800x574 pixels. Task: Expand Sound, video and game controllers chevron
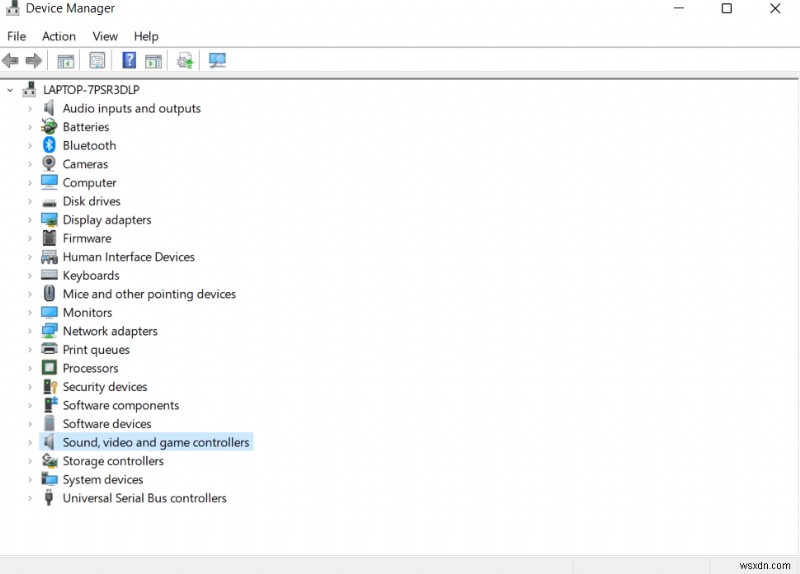[30, 442]
